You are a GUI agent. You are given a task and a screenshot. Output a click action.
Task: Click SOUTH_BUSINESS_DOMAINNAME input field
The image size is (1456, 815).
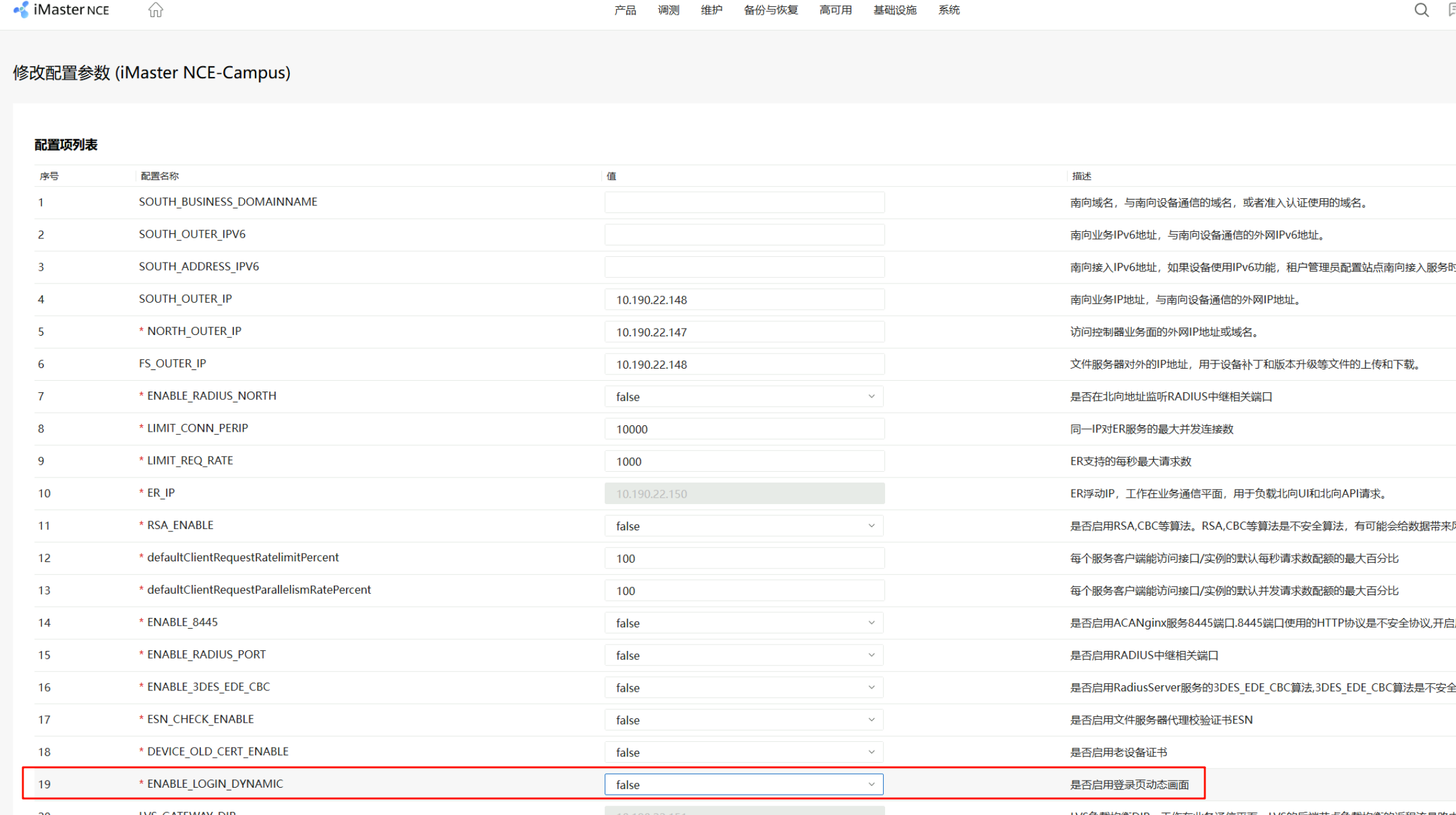pyautogui.click(x=744, y=203)
